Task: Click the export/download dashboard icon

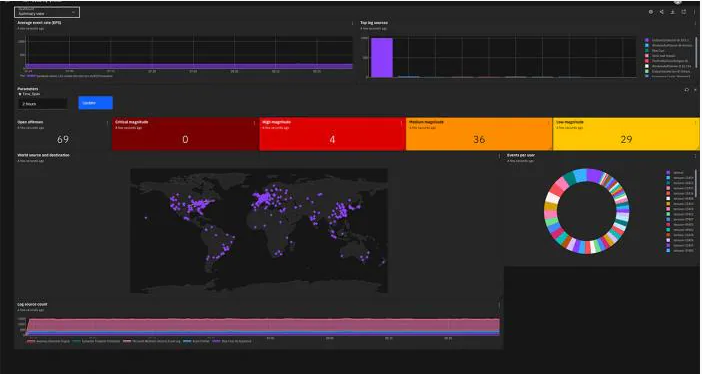Action: pyautogui.click(x=672, y=12)
